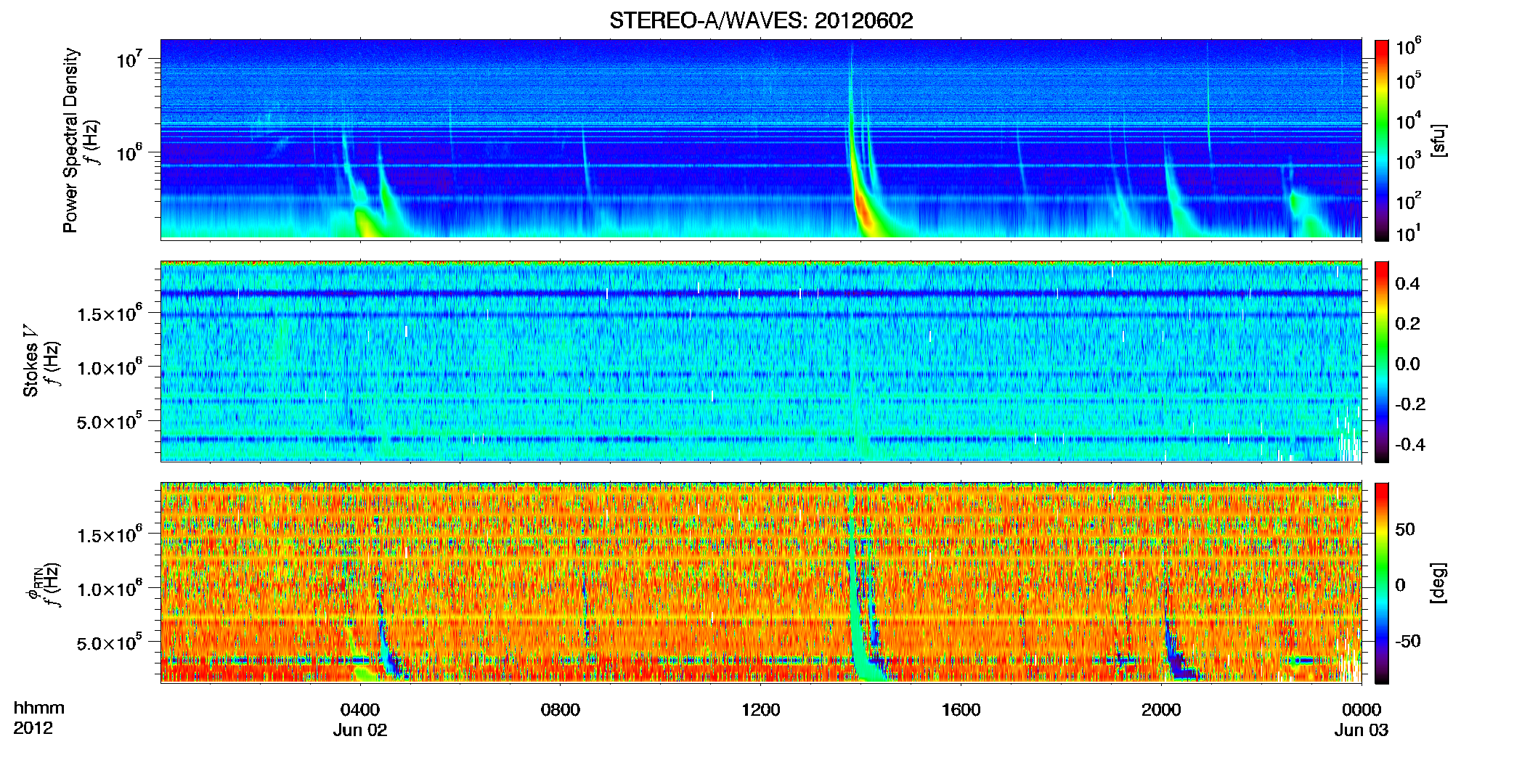This screenshot has width=1522, height=784.
Task: Click the [sfu] colorbar unit label
Action: coord(1439,140)
